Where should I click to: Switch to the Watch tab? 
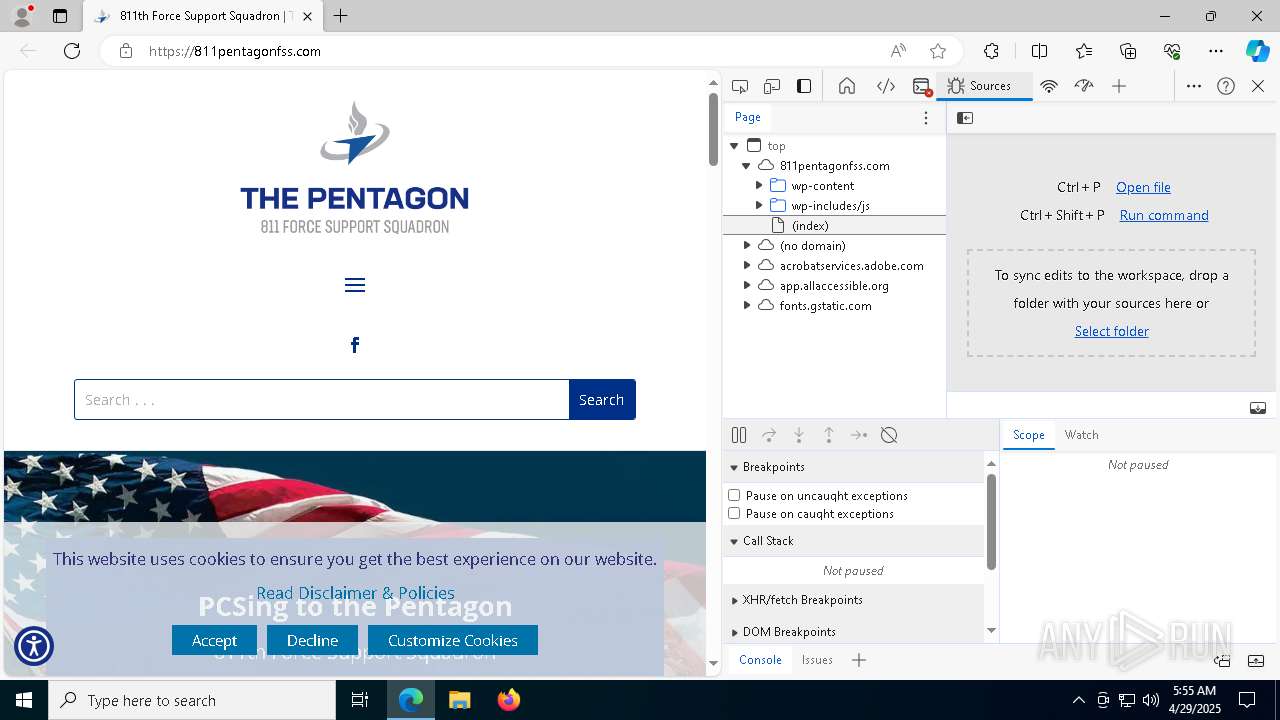pos(1082,435)
